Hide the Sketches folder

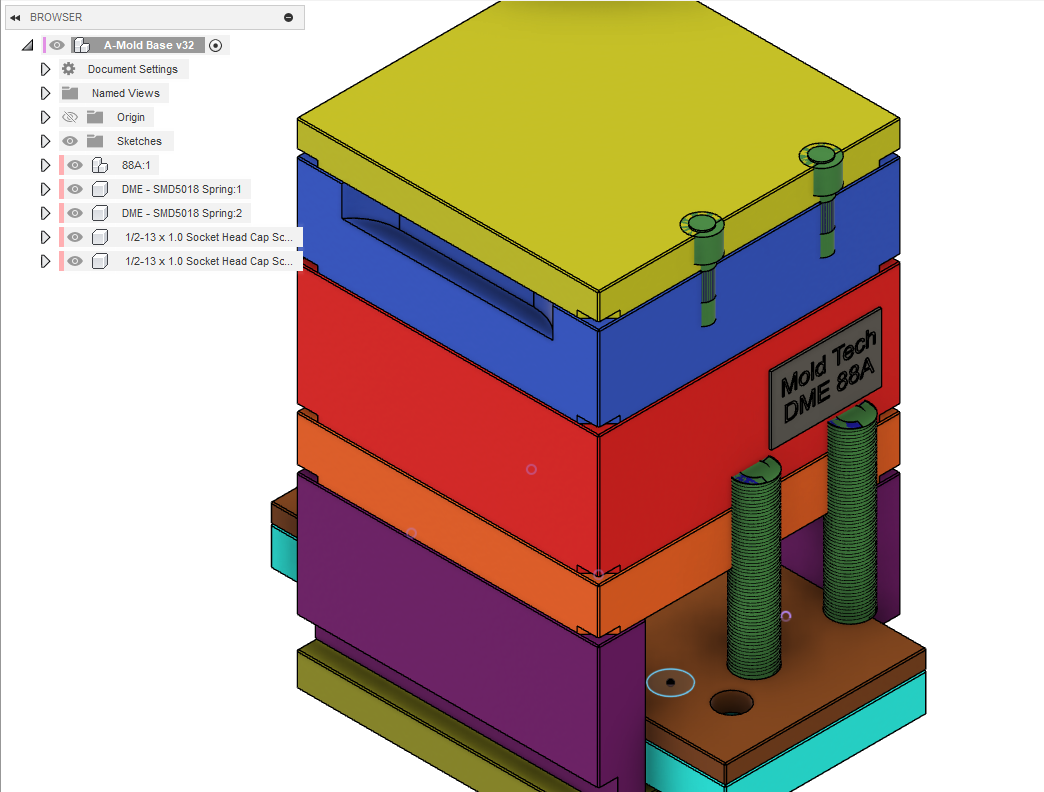point(70,141)
